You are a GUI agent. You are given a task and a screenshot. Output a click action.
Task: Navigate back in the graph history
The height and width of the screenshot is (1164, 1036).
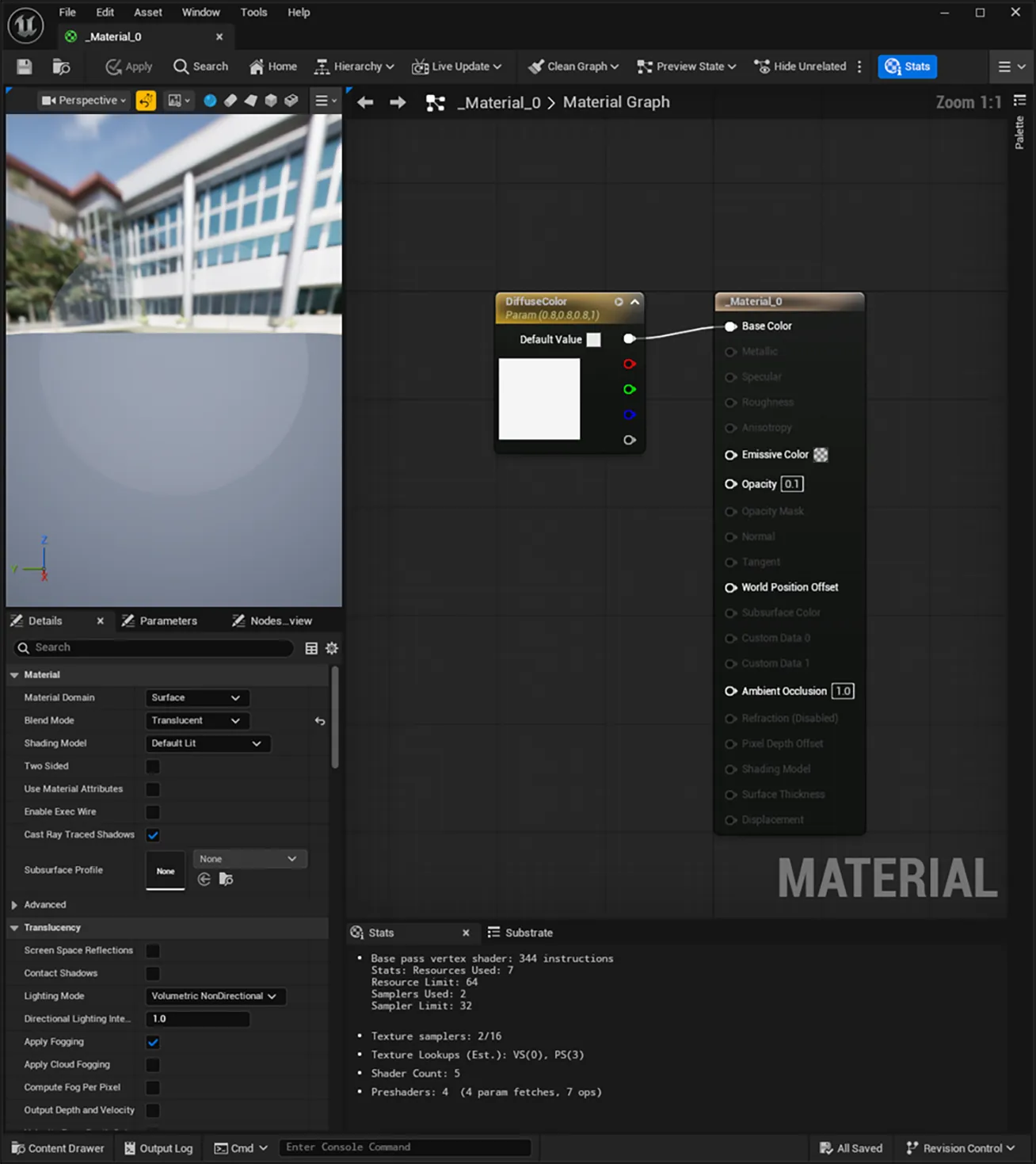pyautogui.click(x=364, y=101)
